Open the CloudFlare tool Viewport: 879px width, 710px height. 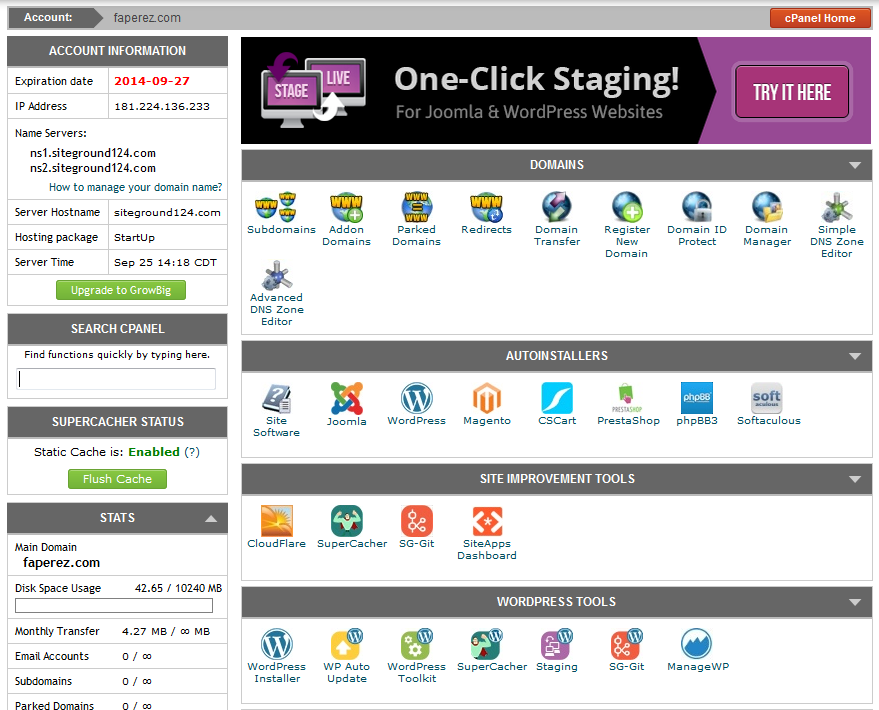tap(276, 527)
